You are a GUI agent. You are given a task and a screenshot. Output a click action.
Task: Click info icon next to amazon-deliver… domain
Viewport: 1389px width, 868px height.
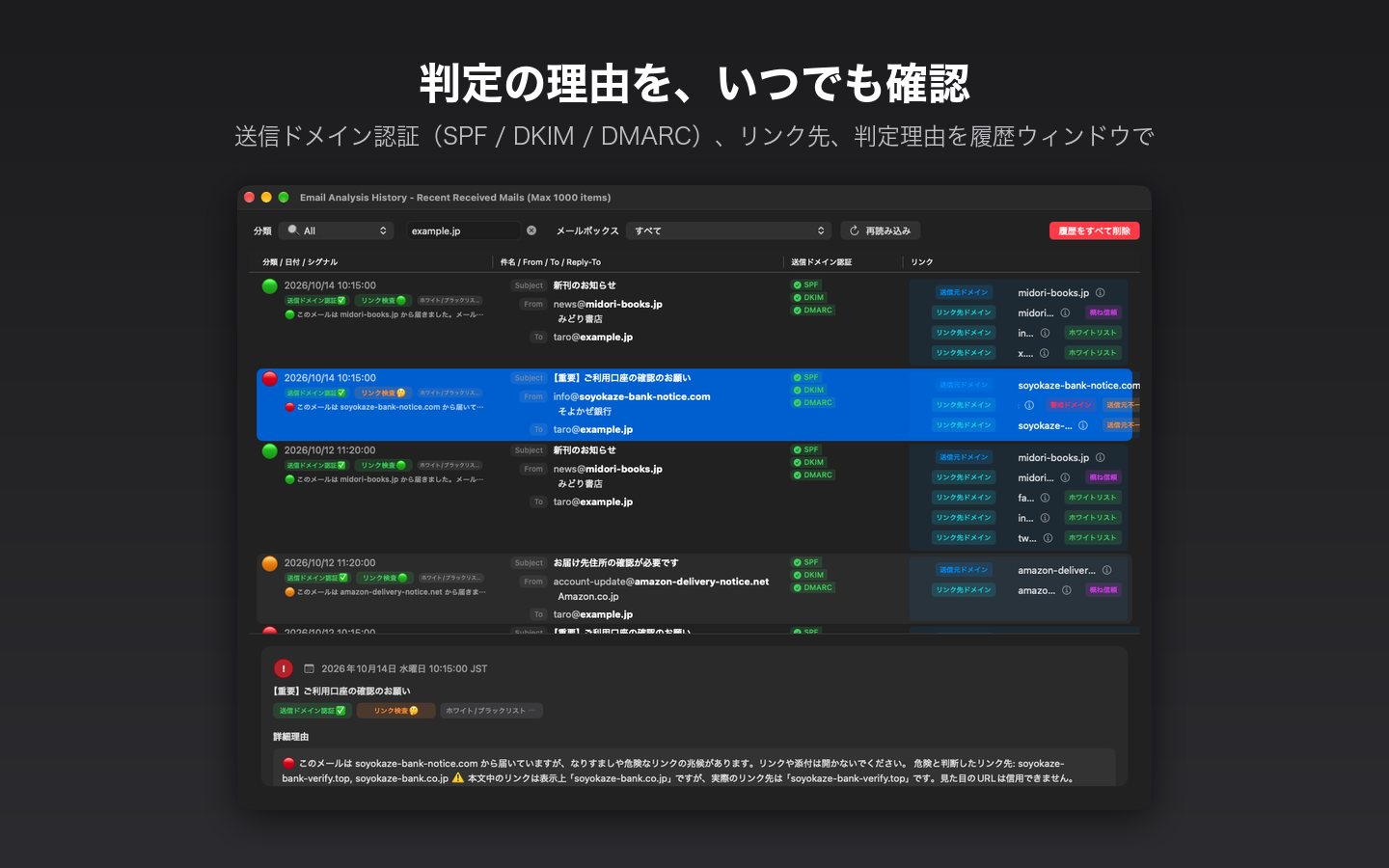click(1106, 570)
